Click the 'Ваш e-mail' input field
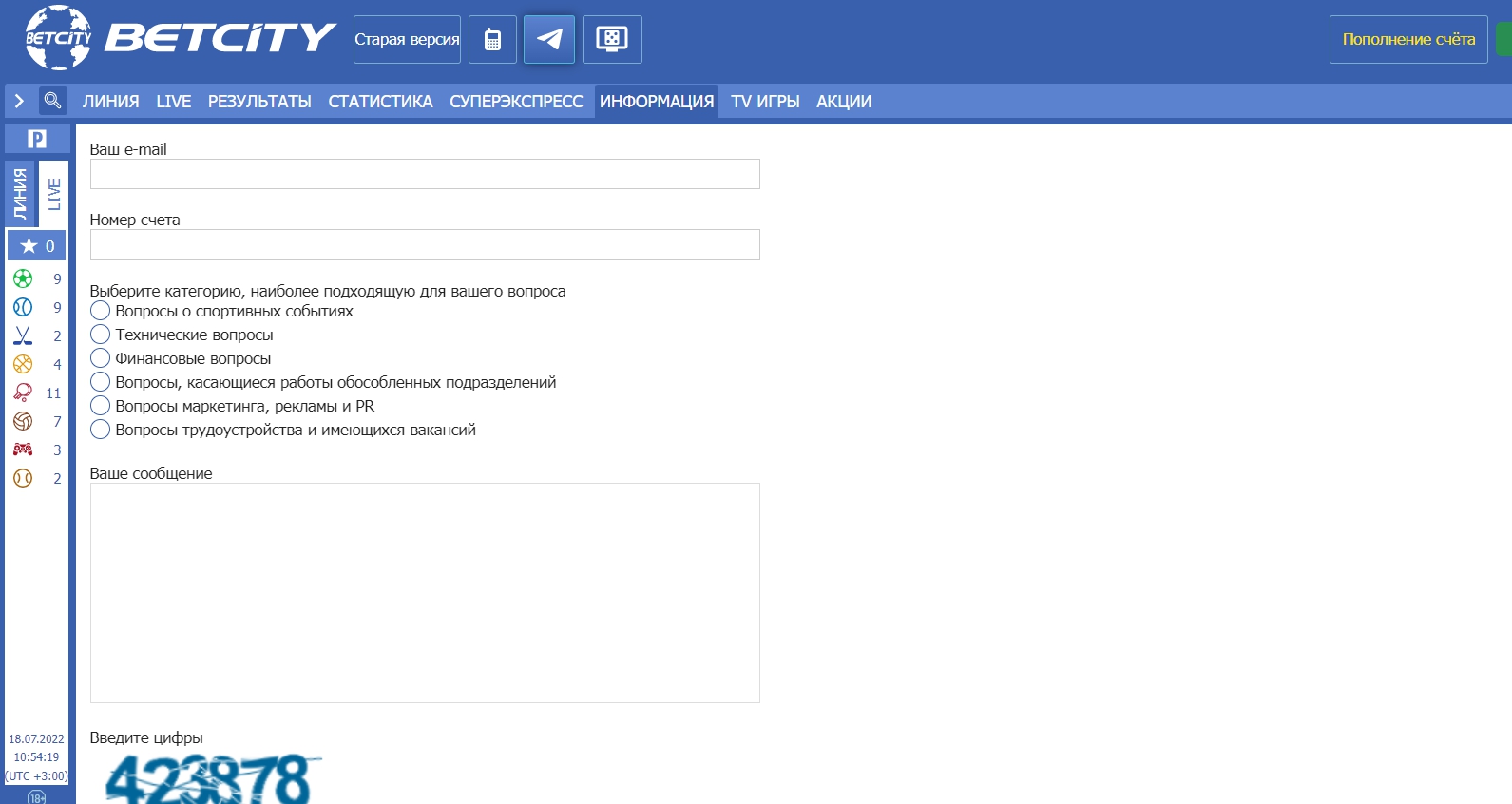1512x804 pixels. 425,174
